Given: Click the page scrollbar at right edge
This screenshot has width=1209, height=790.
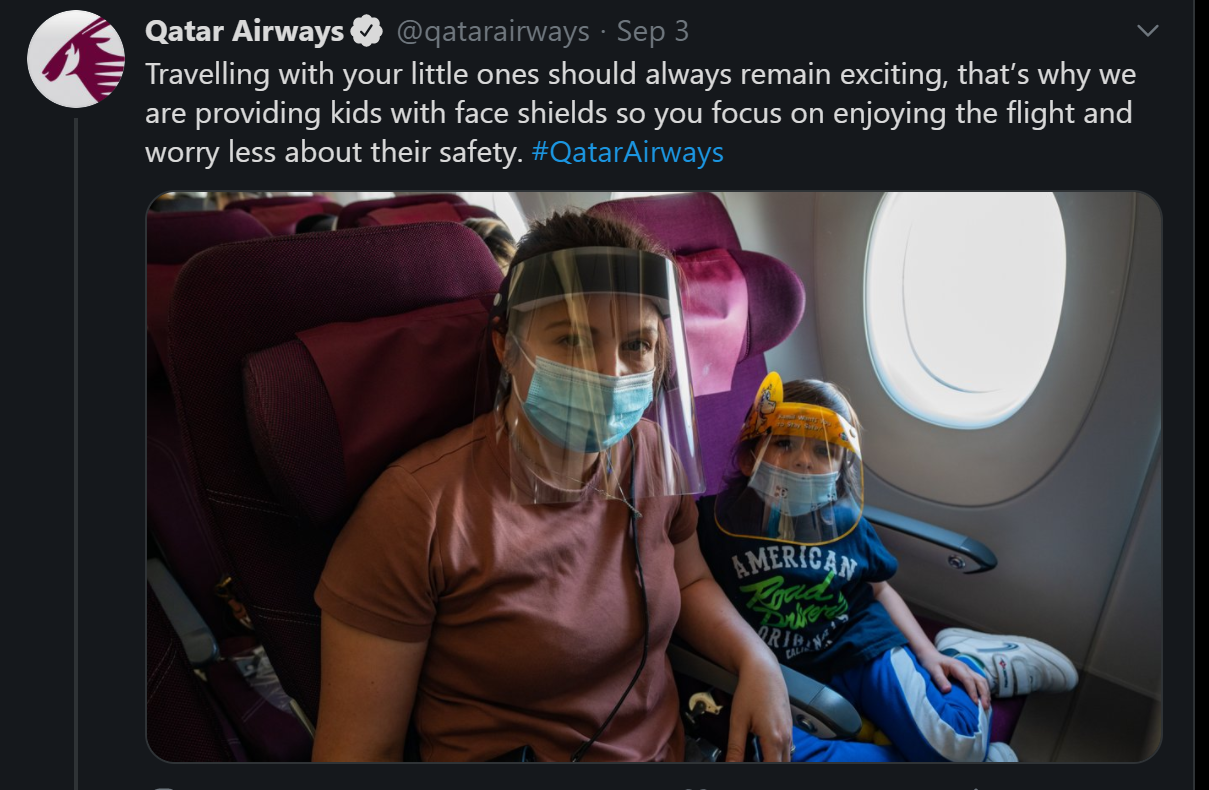Looking at the screenshot, I should 1201,395.
